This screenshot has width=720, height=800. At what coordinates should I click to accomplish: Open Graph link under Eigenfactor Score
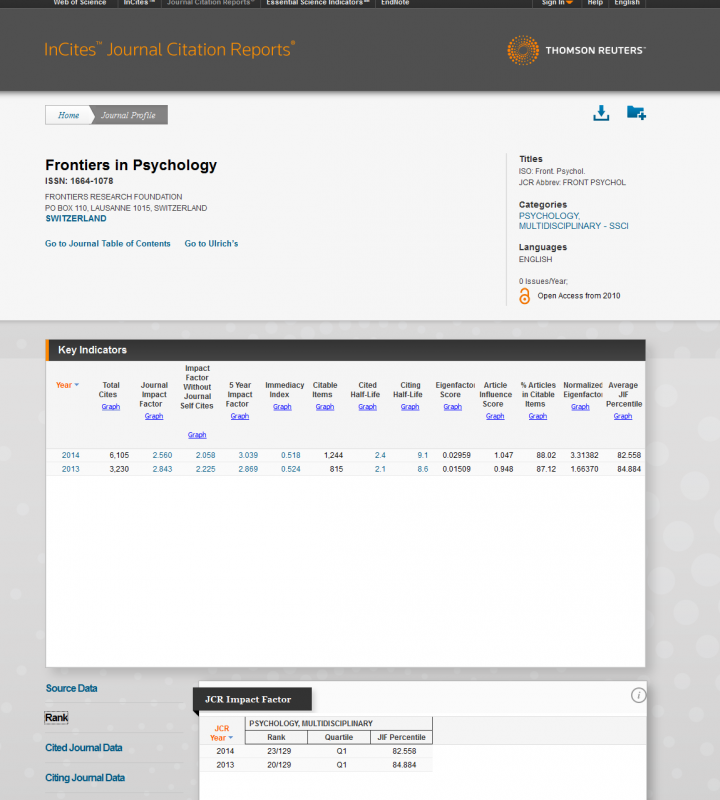[453, 407]
